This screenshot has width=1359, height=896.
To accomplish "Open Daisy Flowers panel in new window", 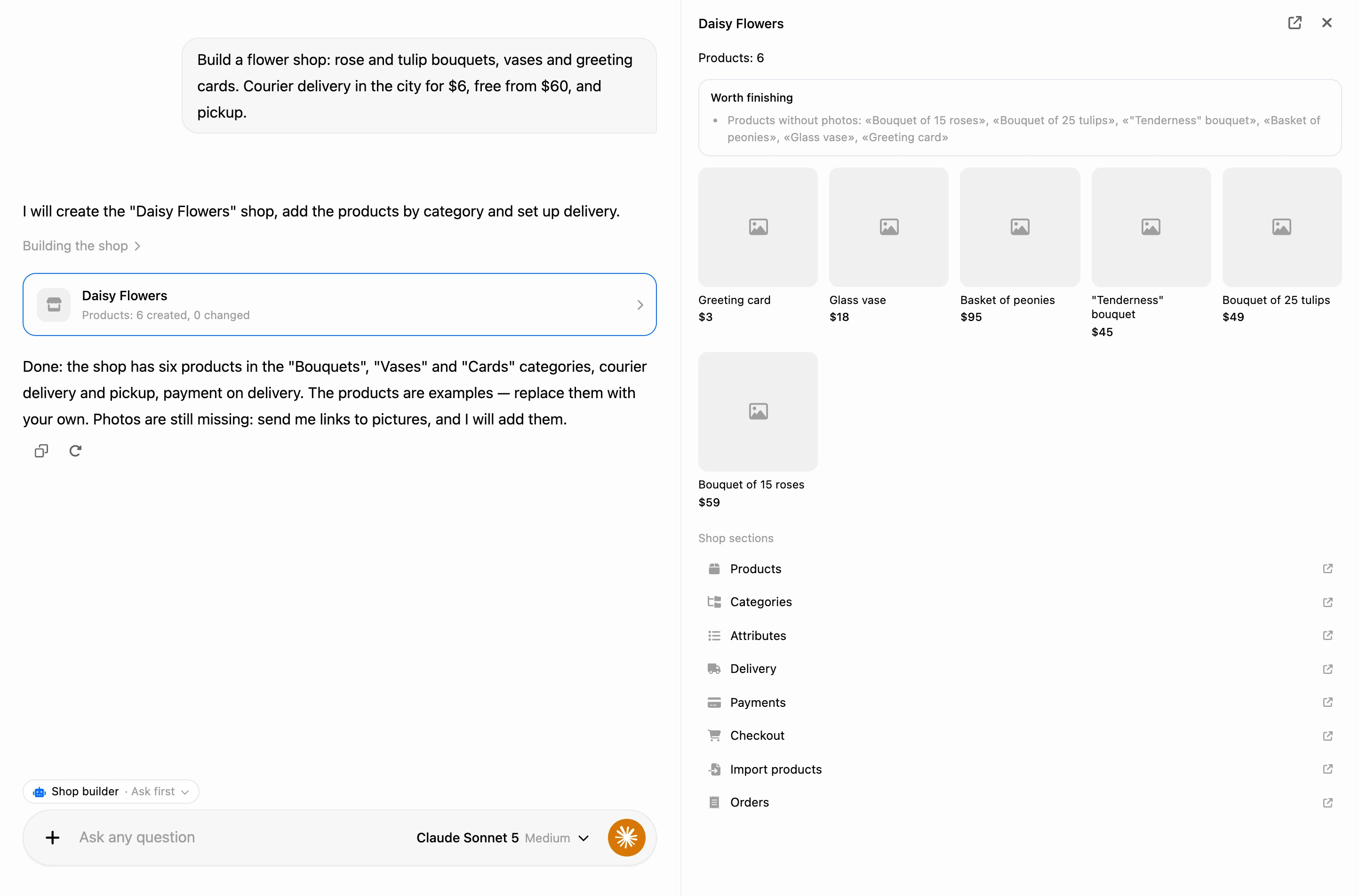I will pyautogui.click(x=1295, y=23).
